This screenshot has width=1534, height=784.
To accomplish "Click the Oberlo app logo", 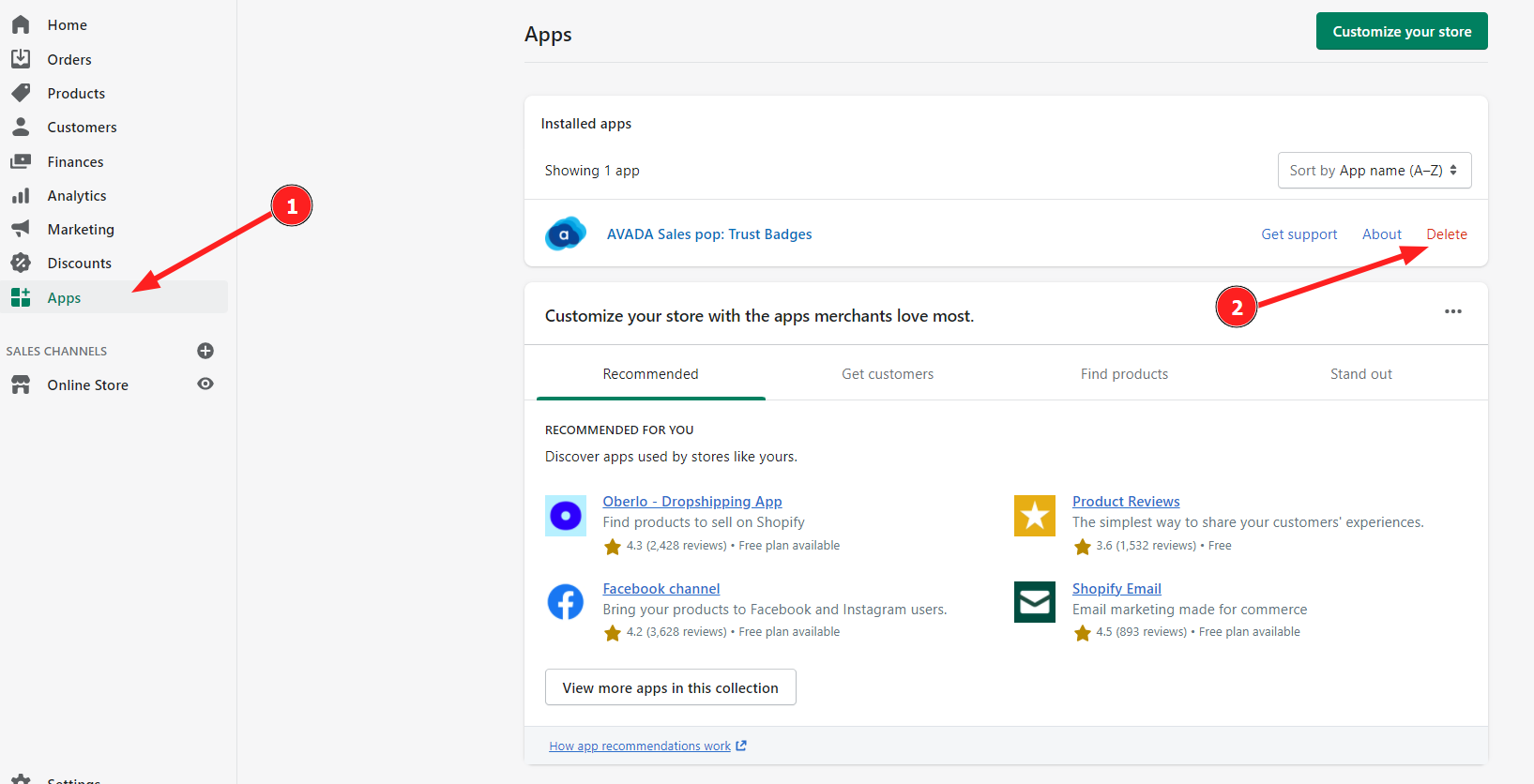I will coord(566,516).
